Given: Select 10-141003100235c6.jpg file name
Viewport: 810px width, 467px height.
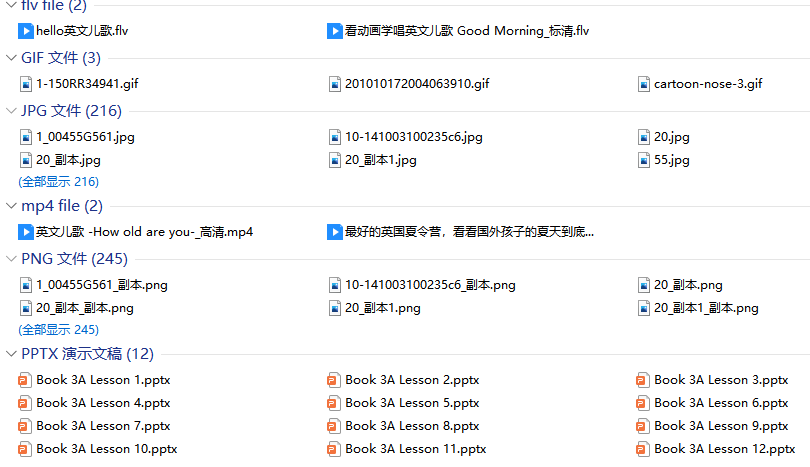Looking at the screenshot, I should (x=414, y=137).
